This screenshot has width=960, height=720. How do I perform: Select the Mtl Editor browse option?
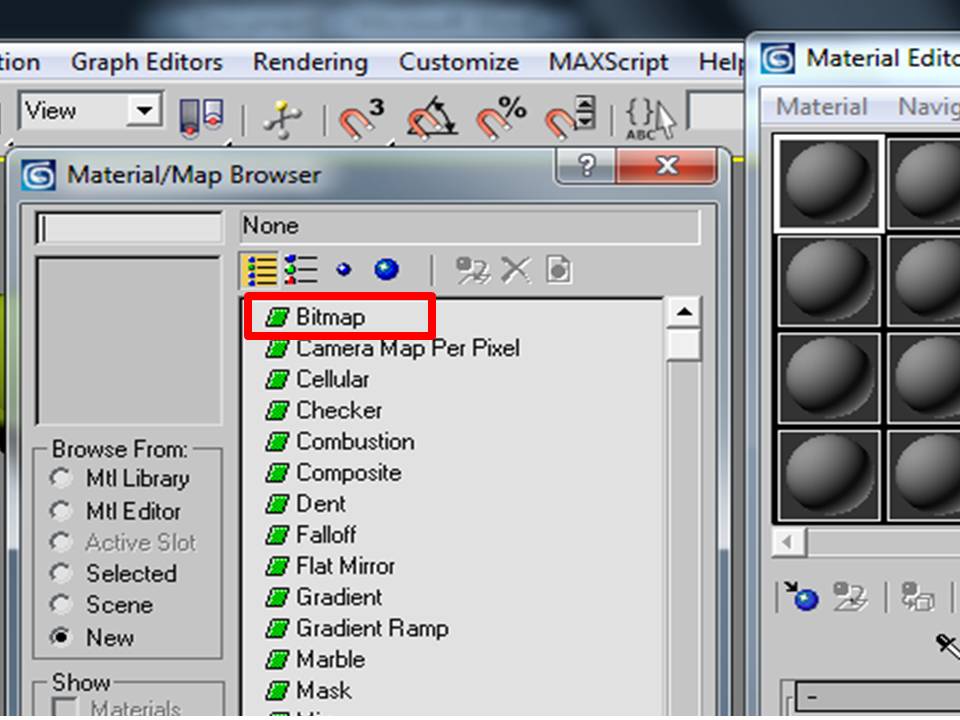pos(61,511)
